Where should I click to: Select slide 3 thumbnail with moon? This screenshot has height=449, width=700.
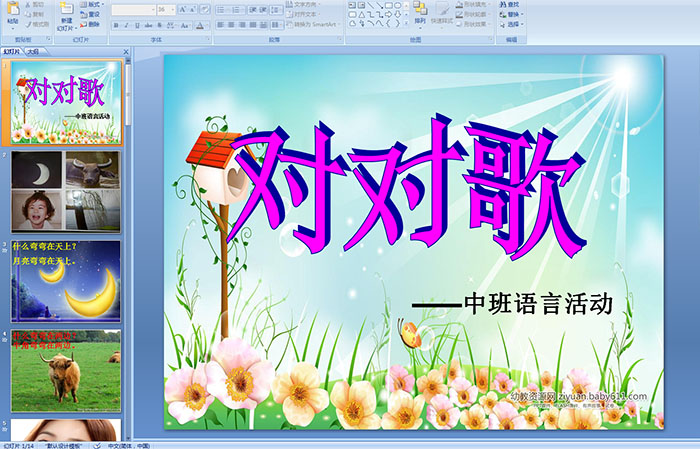point(66,281)
